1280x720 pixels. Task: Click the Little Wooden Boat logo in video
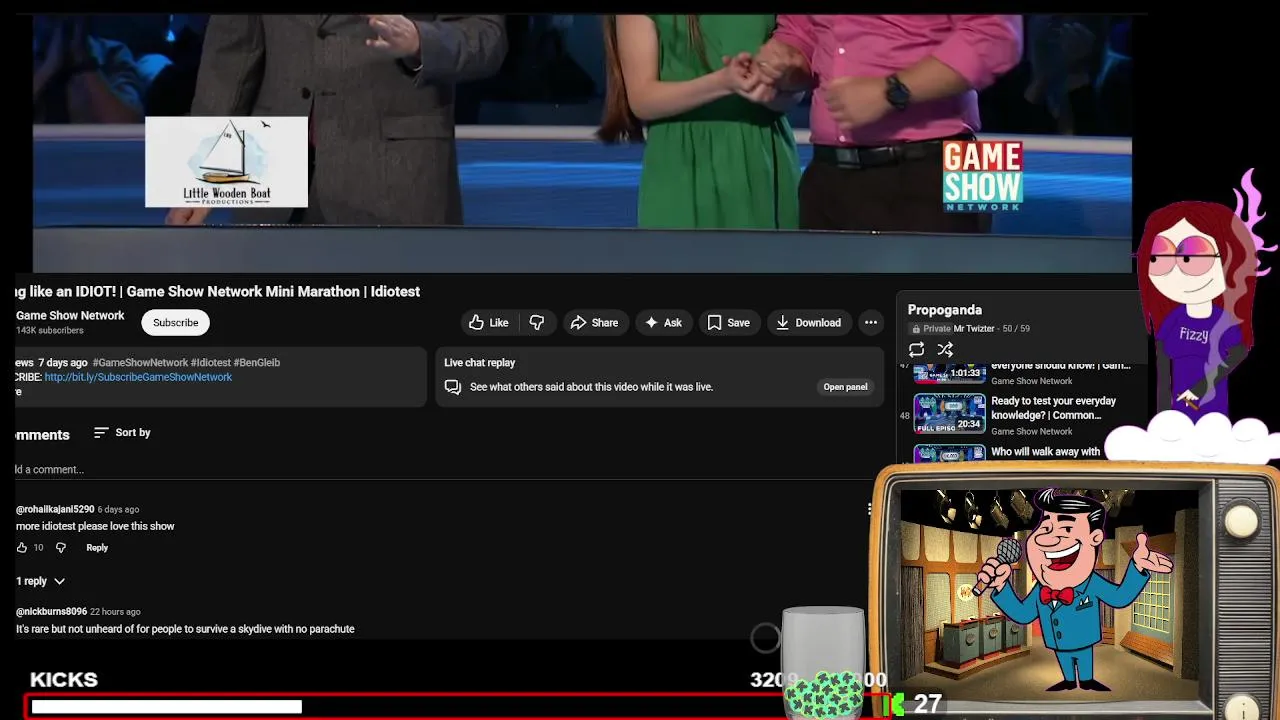[x=226, y=162]
